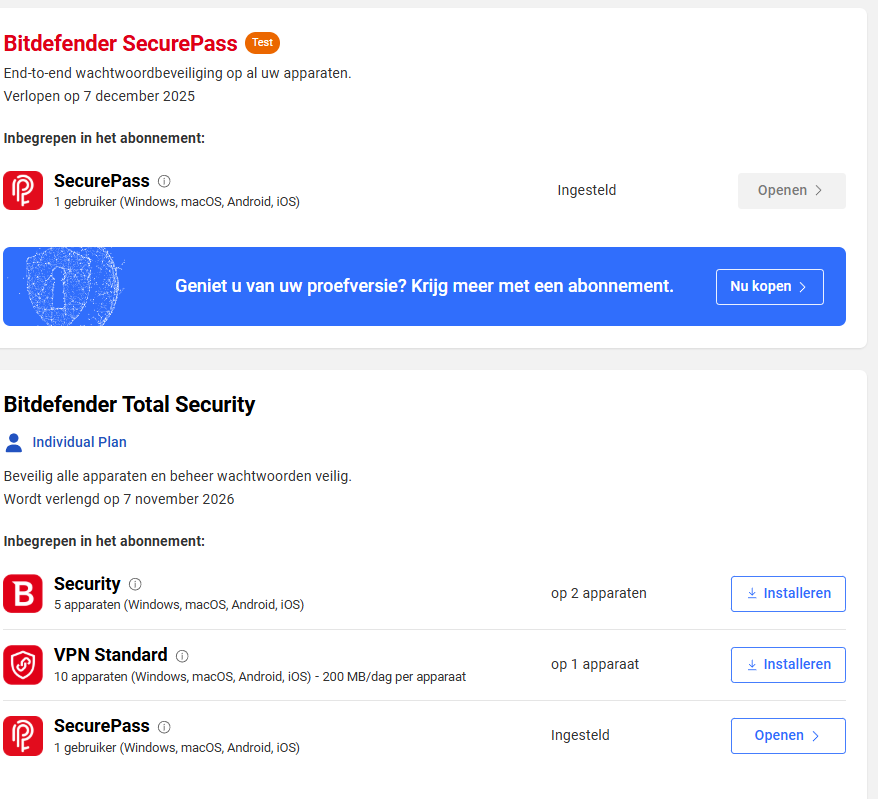Viewport: 878px width, 799px height.
Task: Install the Security product
Action: pyautogui.click(x=788, y=594)
